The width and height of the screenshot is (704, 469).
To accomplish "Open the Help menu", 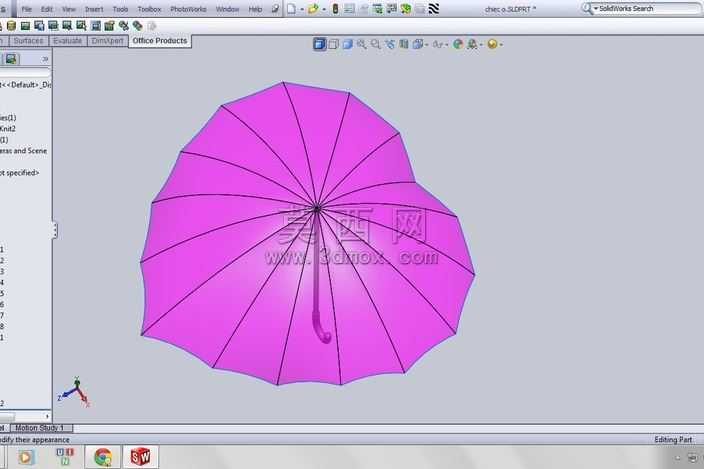I will click(255, 9).
